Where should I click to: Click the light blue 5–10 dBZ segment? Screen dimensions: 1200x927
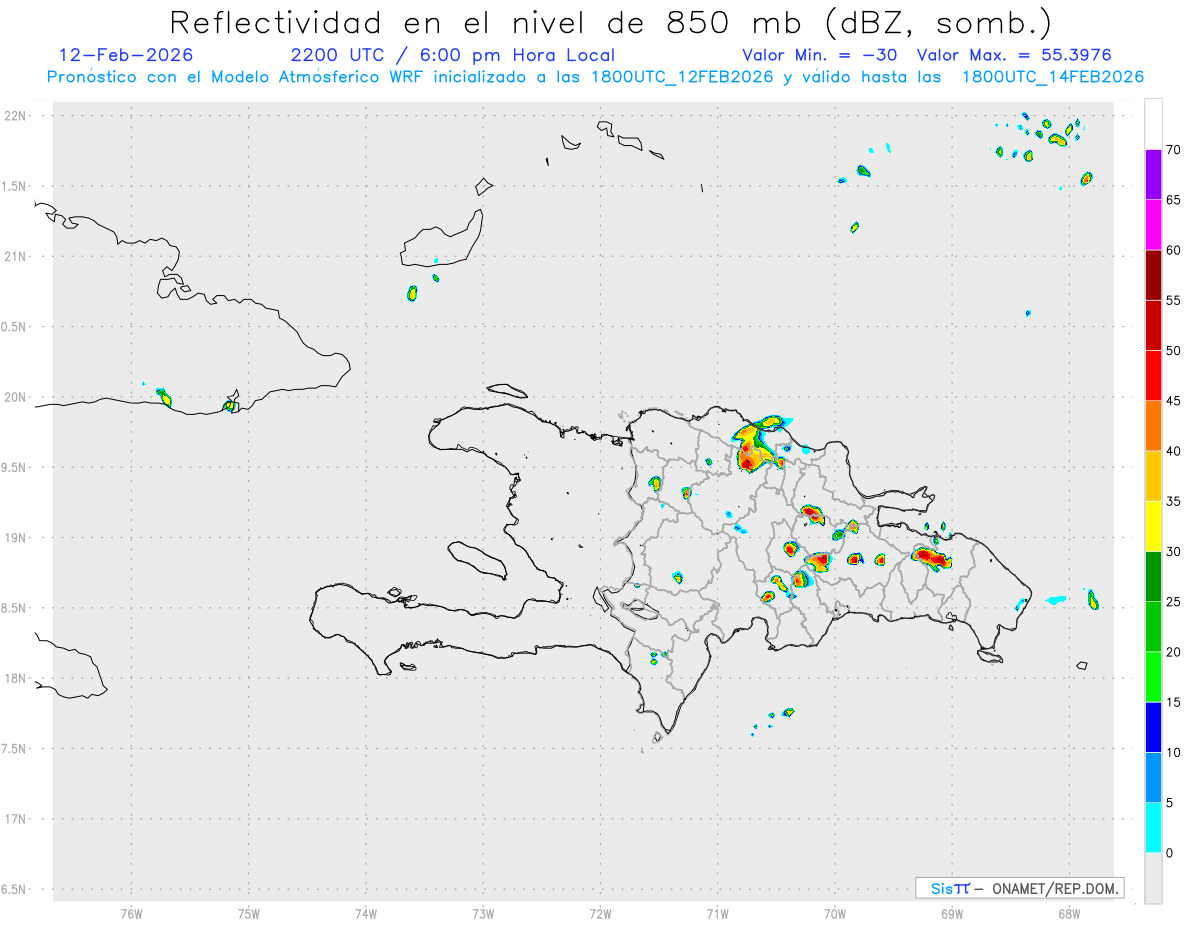1153,778
